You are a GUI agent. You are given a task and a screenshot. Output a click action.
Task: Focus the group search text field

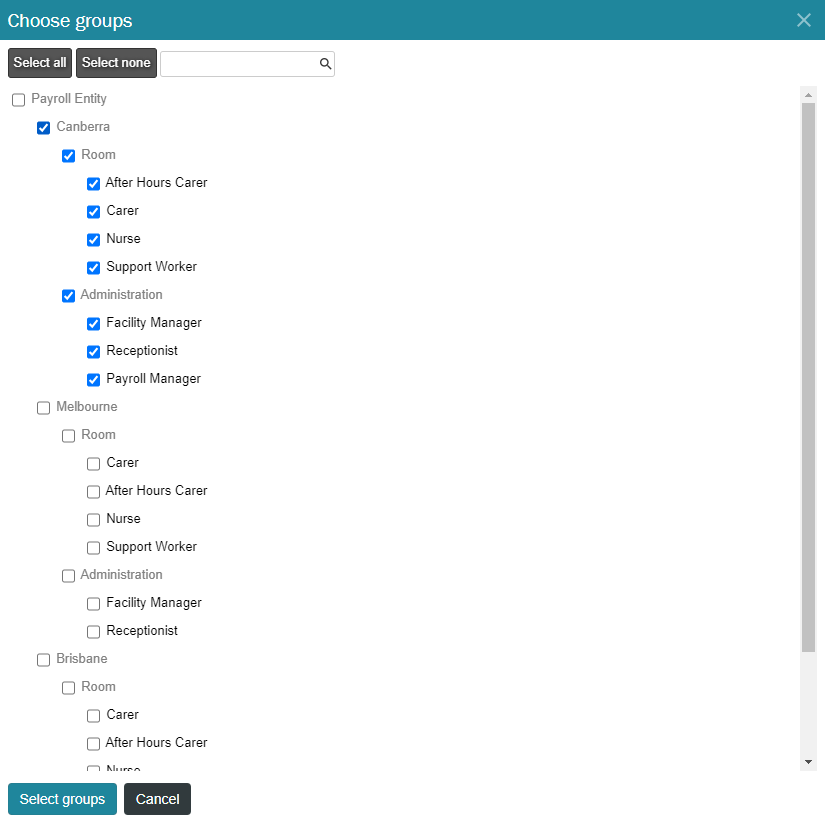coord(238,64)
